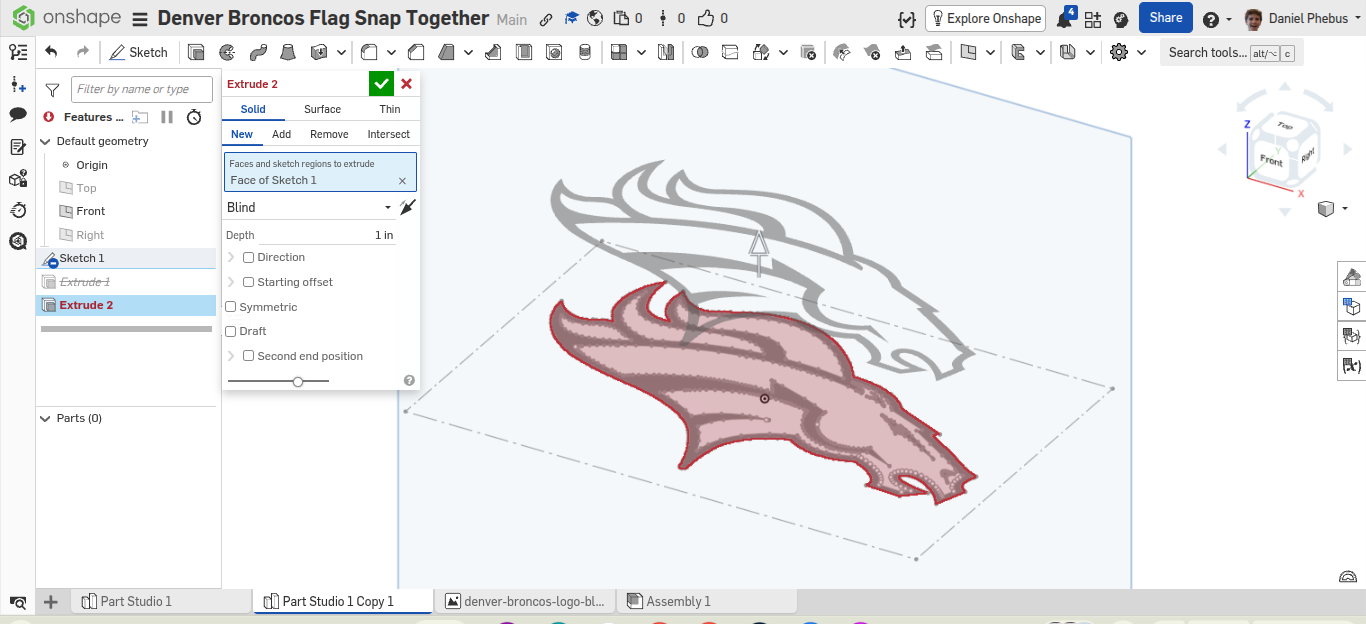The height and width of the screenshot is (624, 1366).
Task: Open the App Store grid icon
Action: point(1092,19)
